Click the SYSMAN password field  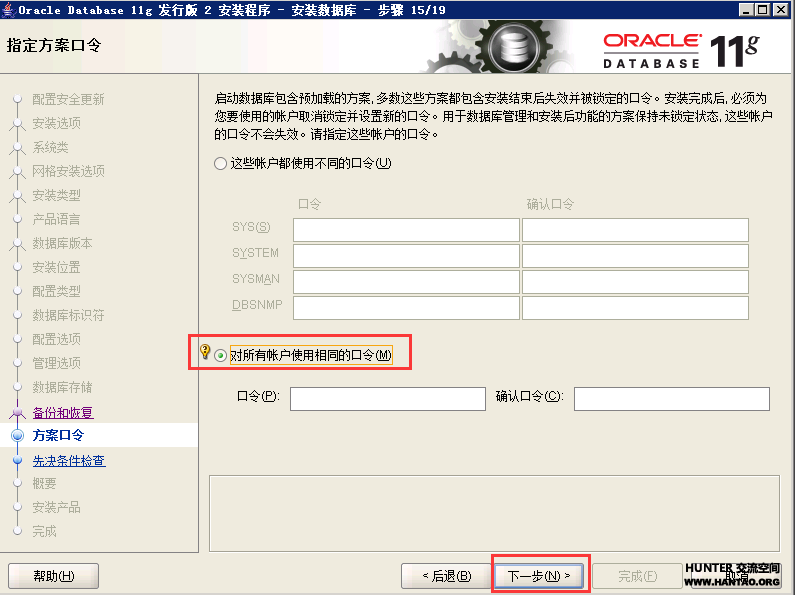point(406,282)
